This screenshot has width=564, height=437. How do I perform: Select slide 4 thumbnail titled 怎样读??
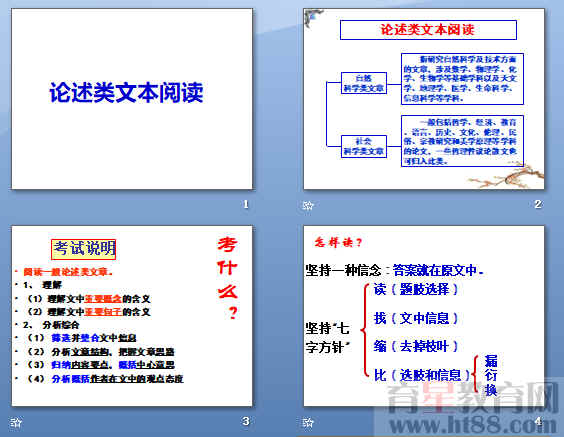pos(424,316)
